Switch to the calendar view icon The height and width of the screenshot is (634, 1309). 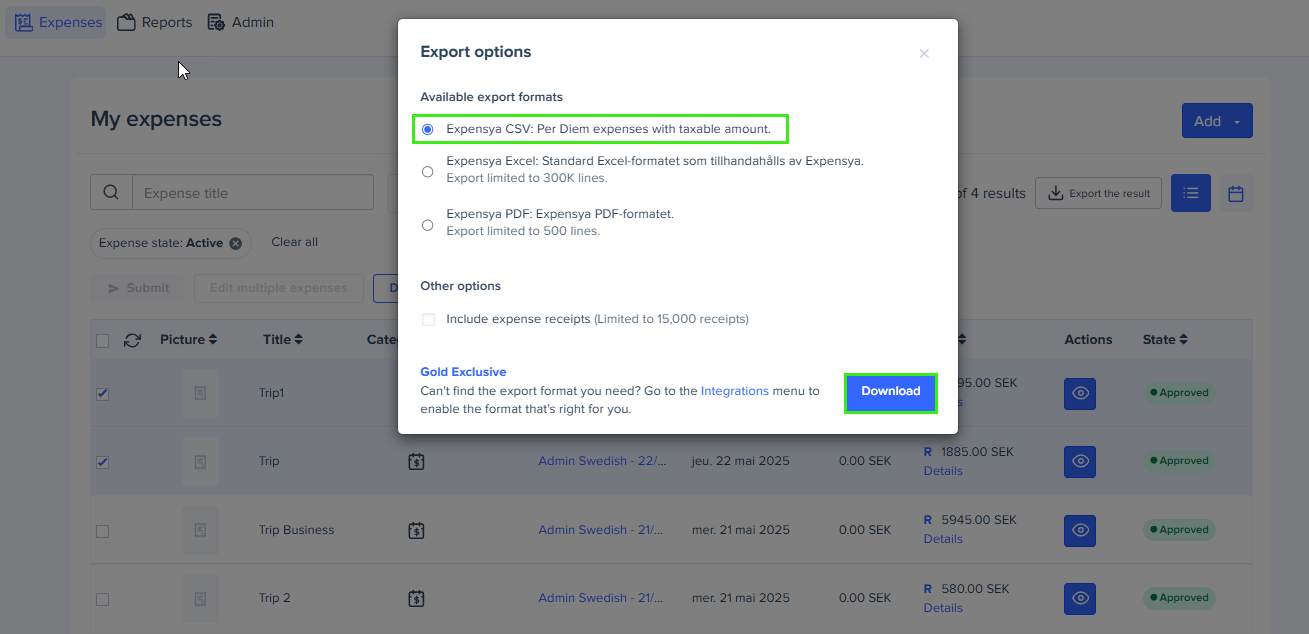pos(1236,193)
